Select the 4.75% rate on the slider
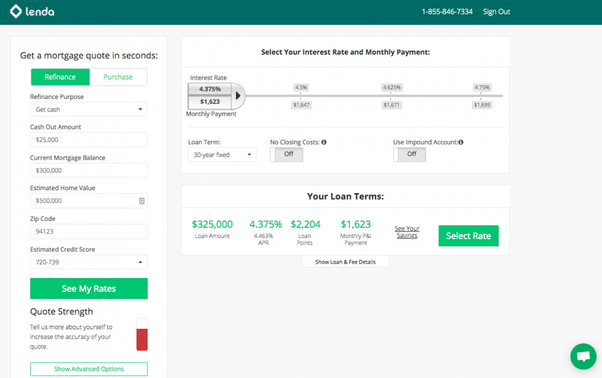Image resolution: width=602 pixels, height=378 pixels. click(x=481, y=87)
